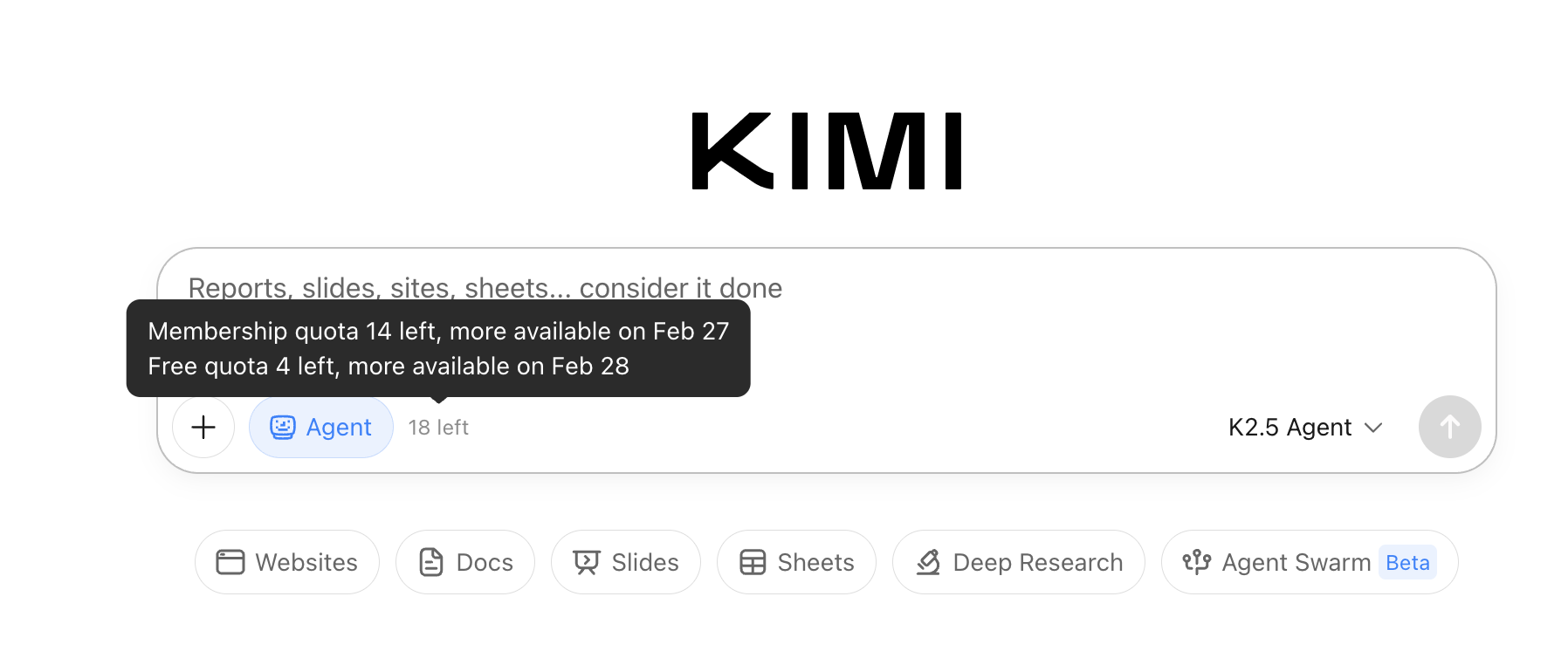Image resolution: width=1568 pixels, height=672 pixels.
Task: Click the "18 left" quota label
Action: click(438, 427)
